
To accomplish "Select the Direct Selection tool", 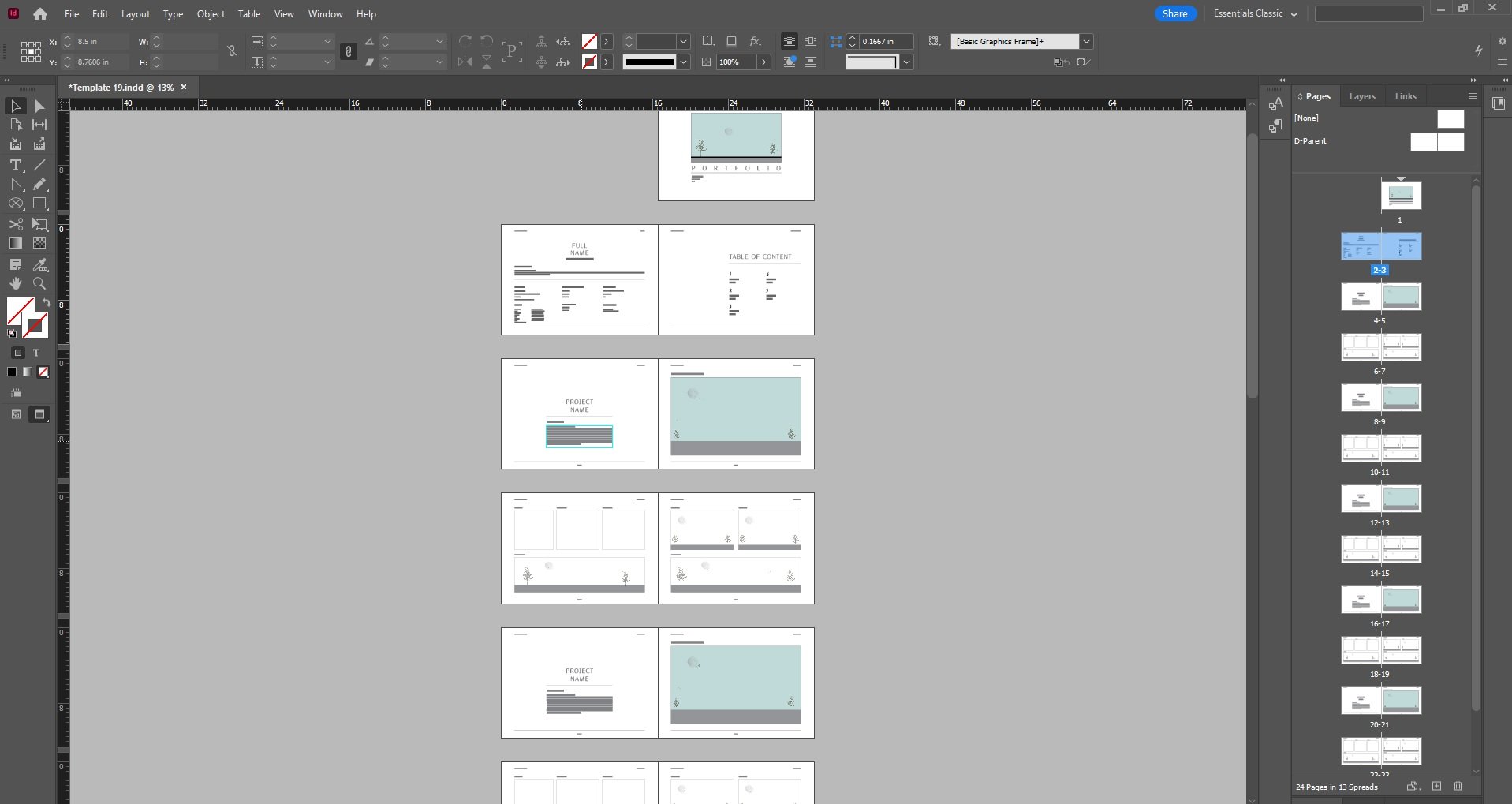I will [x=39, y=106].
